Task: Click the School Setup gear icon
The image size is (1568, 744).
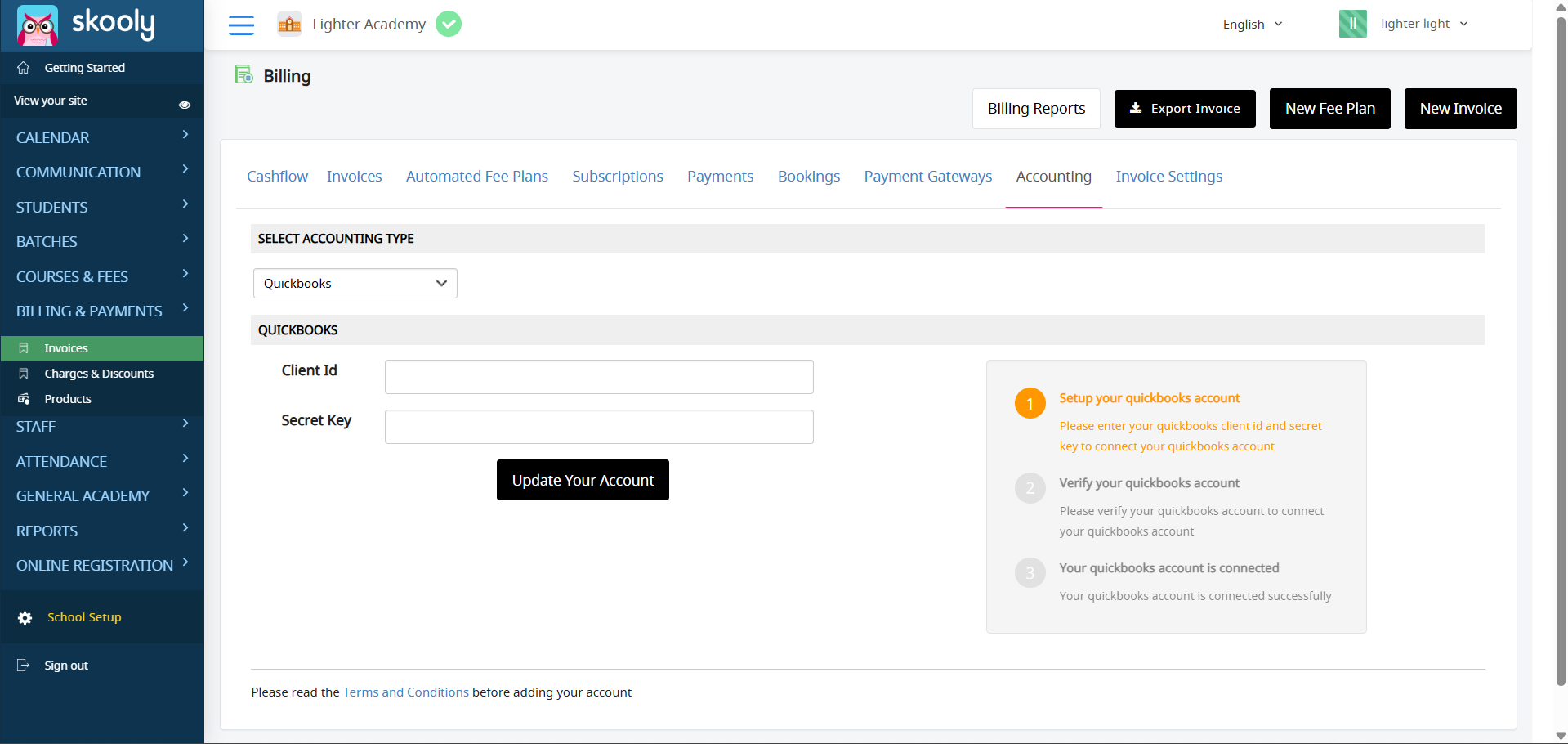Action: point(25,618)
